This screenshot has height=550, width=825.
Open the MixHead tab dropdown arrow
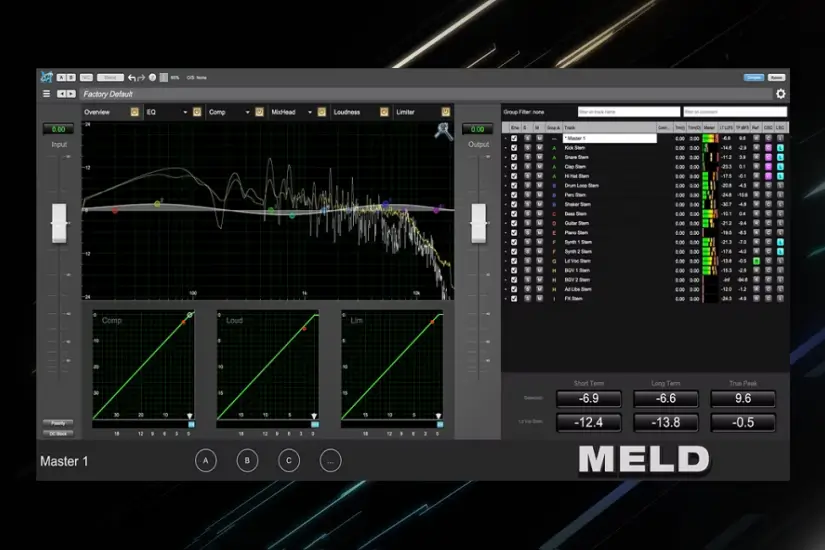309,112
